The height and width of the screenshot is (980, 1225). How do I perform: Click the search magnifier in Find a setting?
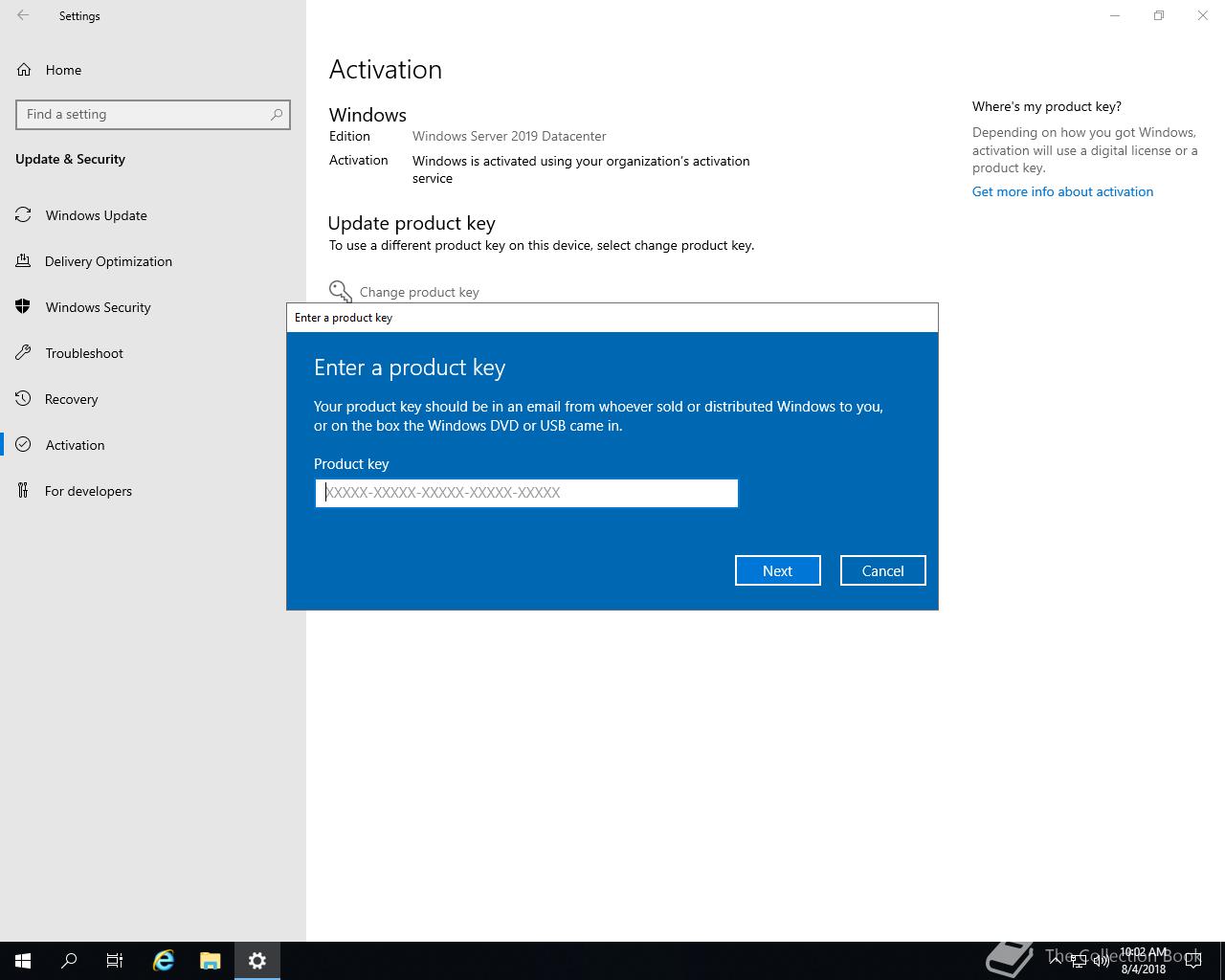pyautogui.click(x=277, y=114)
